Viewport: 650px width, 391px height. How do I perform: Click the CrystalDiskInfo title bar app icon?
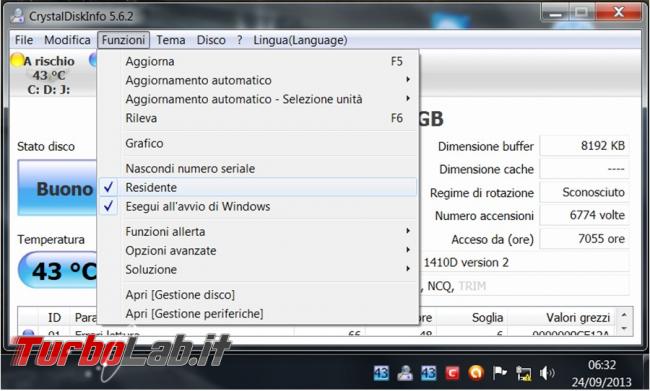pos(18,16)
